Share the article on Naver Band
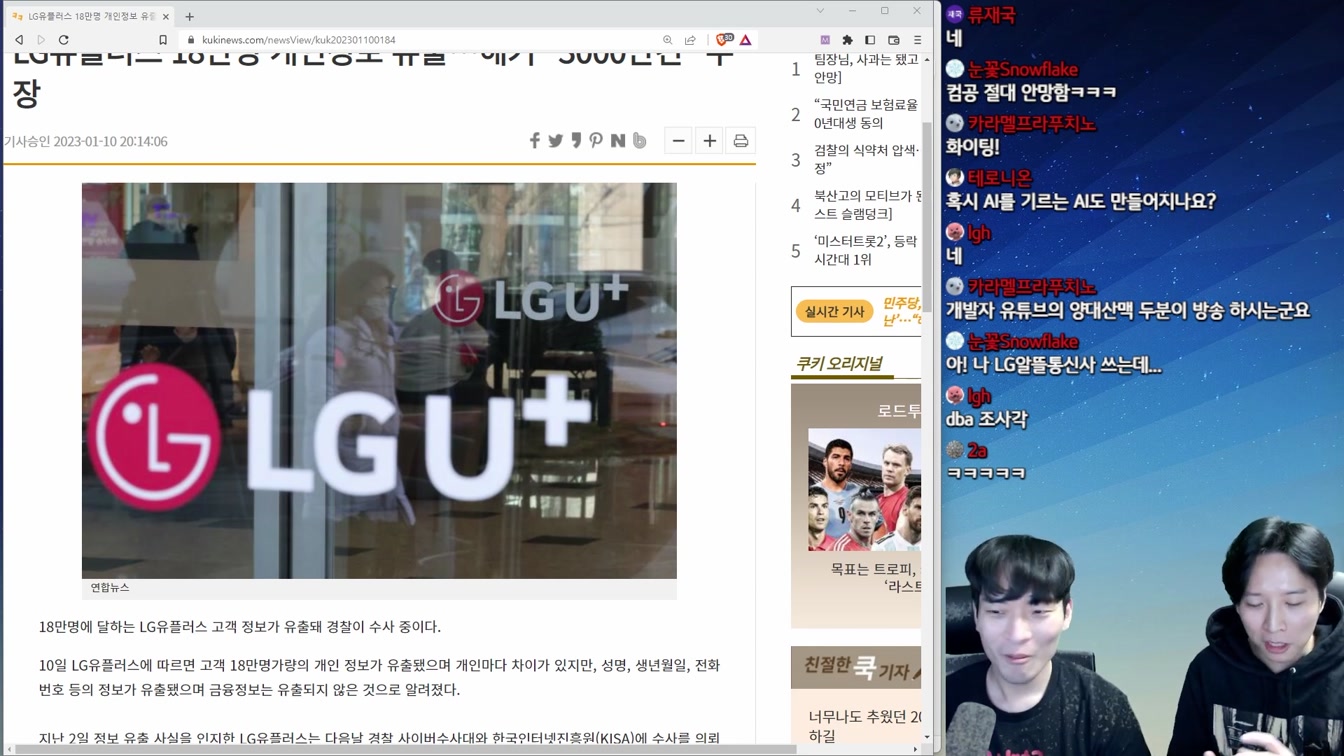The width and height of the screenshot is (1344, 756). tap(639, 141)
